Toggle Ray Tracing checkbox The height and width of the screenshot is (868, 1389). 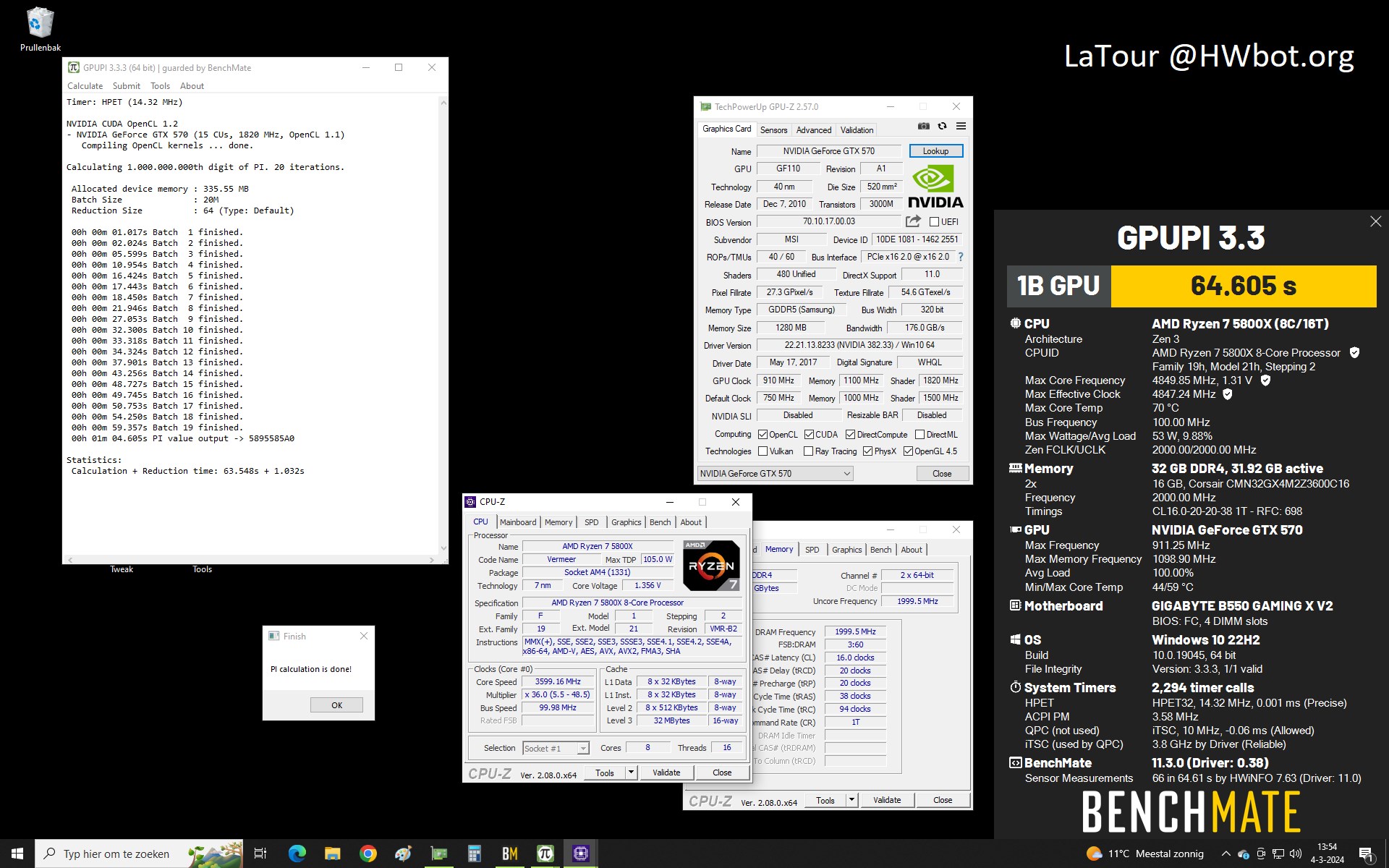[808, 451]
